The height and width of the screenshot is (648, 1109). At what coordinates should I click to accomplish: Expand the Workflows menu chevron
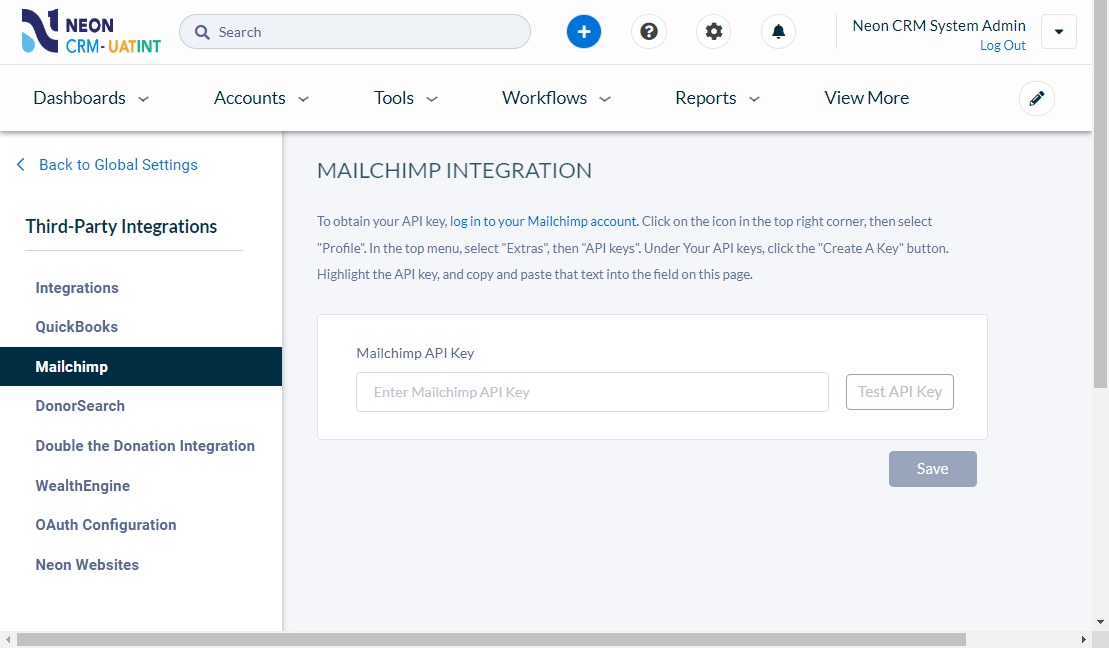point(605,99)
